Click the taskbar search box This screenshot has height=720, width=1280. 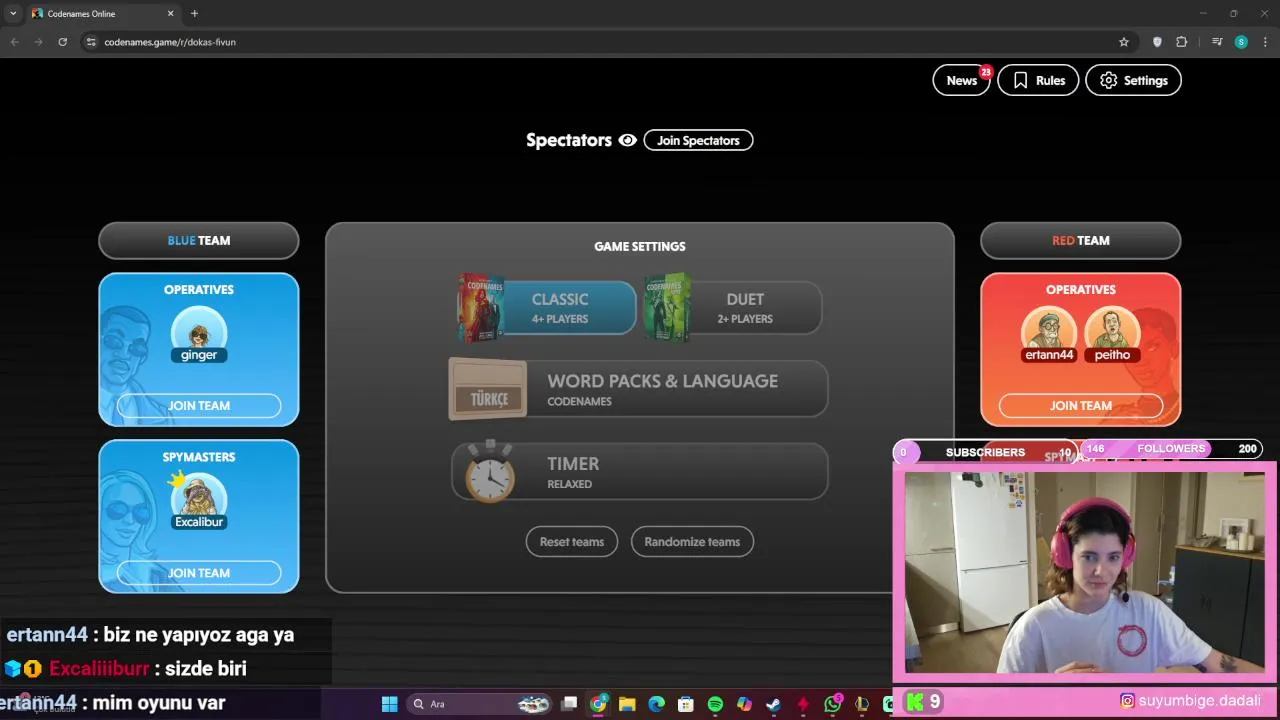coord(480,704)
